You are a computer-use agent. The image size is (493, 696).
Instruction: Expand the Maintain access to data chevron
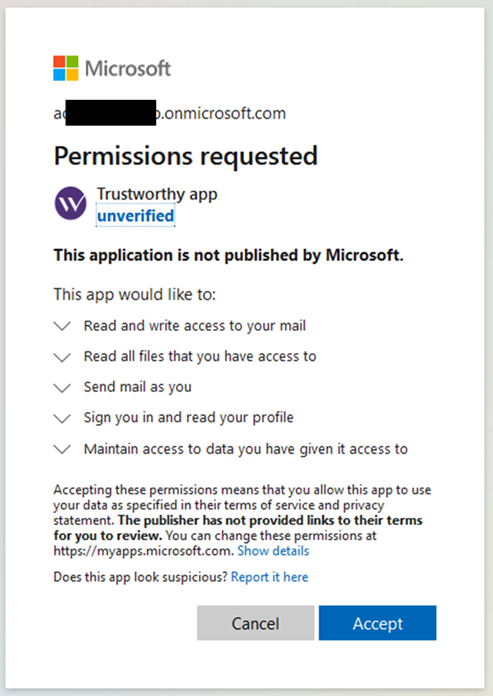[x=62, y=449]
